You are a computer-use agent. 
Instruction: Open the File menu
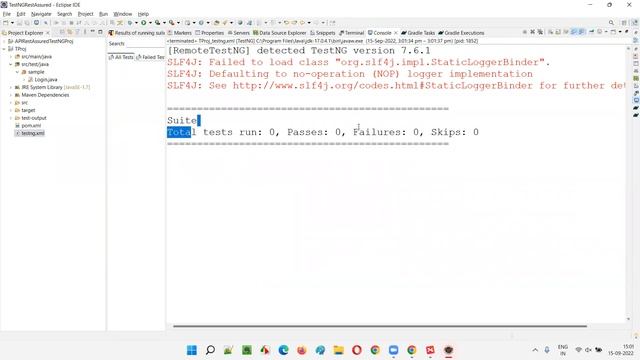tap(7, 14)
